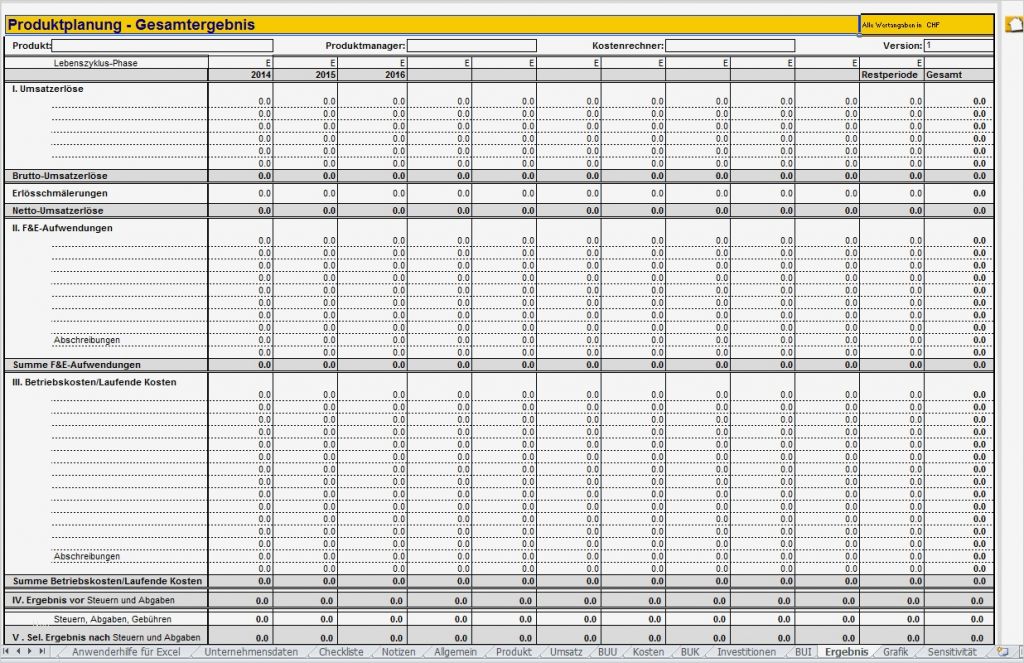Open the Investitionen sheet tab
This screenshot has width=1024, height=663.
746,652
